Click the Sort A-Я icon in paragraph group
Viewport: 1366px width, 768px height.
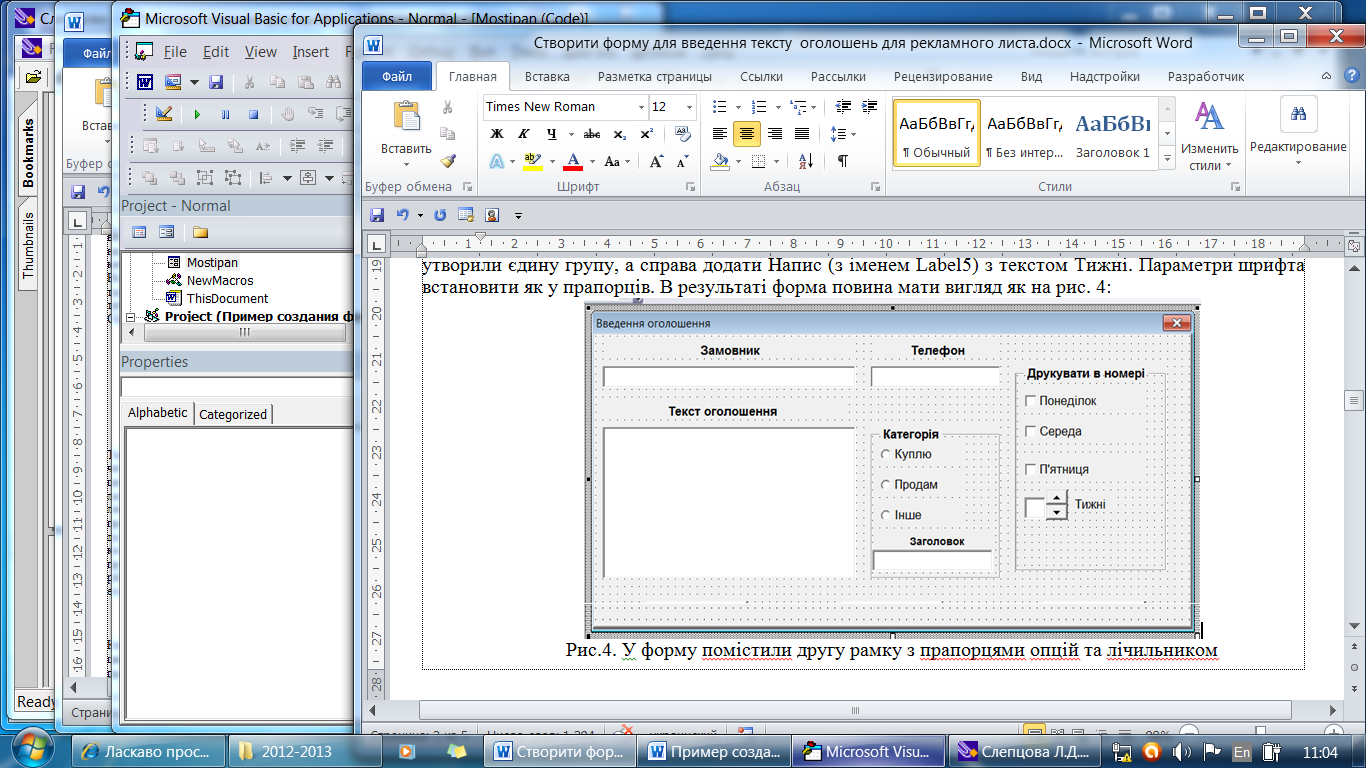806,161
